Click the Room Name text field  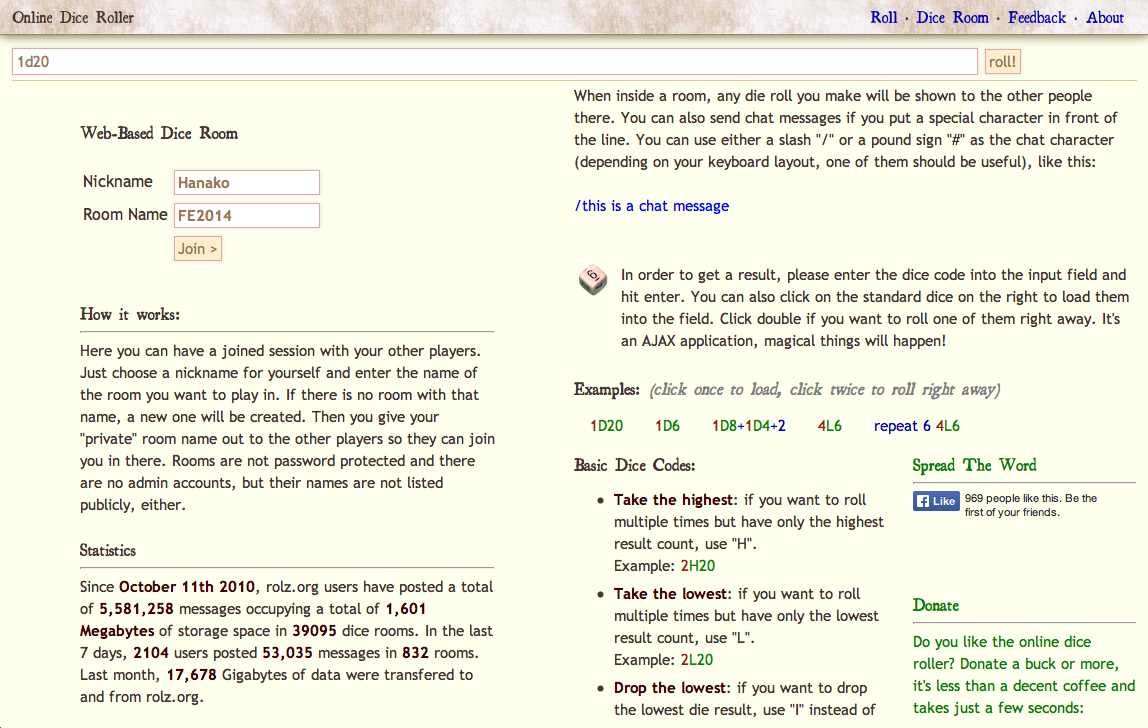coord(247,215)
